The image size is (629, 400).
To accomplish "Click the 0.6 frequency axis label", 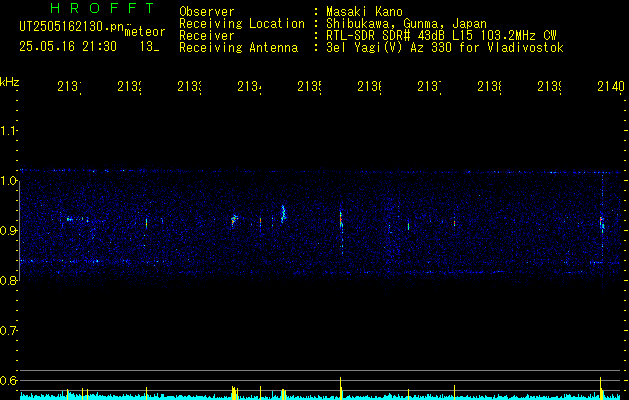I will 8,380.
